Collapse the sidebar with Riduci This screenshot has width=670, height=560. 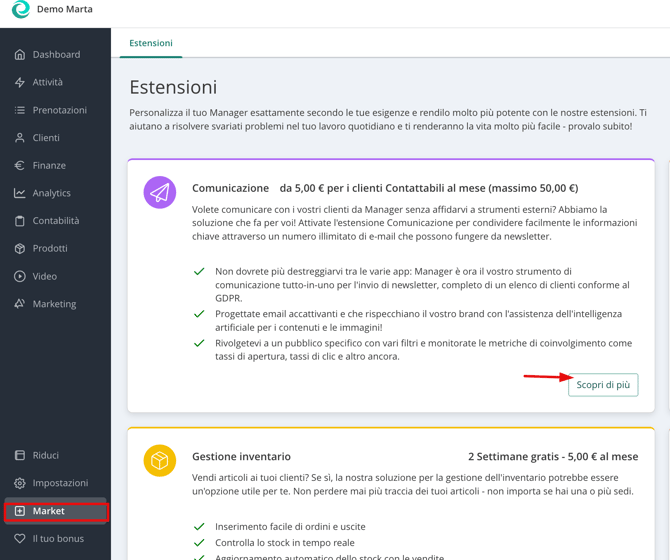point(45,455)
